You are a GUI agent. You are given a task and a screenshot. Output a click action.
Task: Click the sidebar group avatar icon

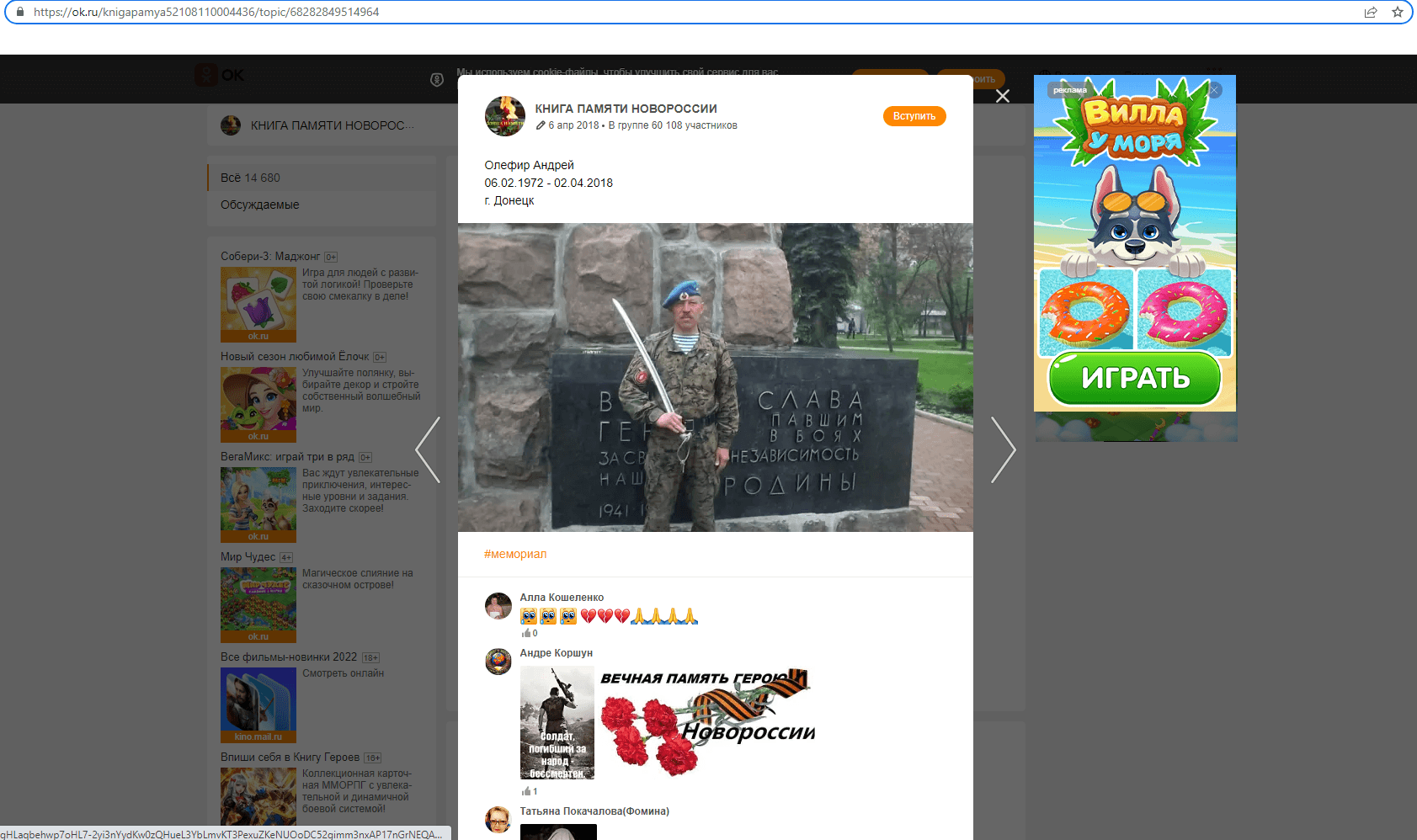click(x=231, y=125)
